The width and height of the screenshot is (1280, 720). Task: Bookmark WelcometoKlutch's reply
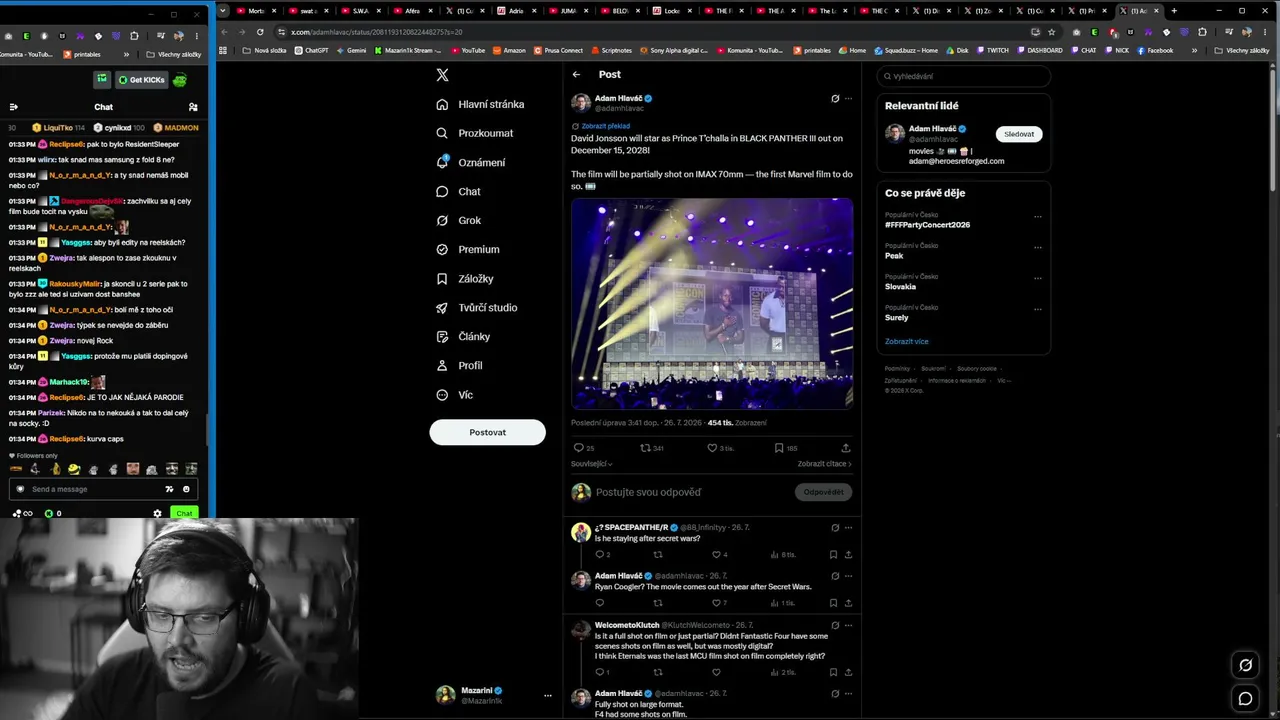point(833,672)
